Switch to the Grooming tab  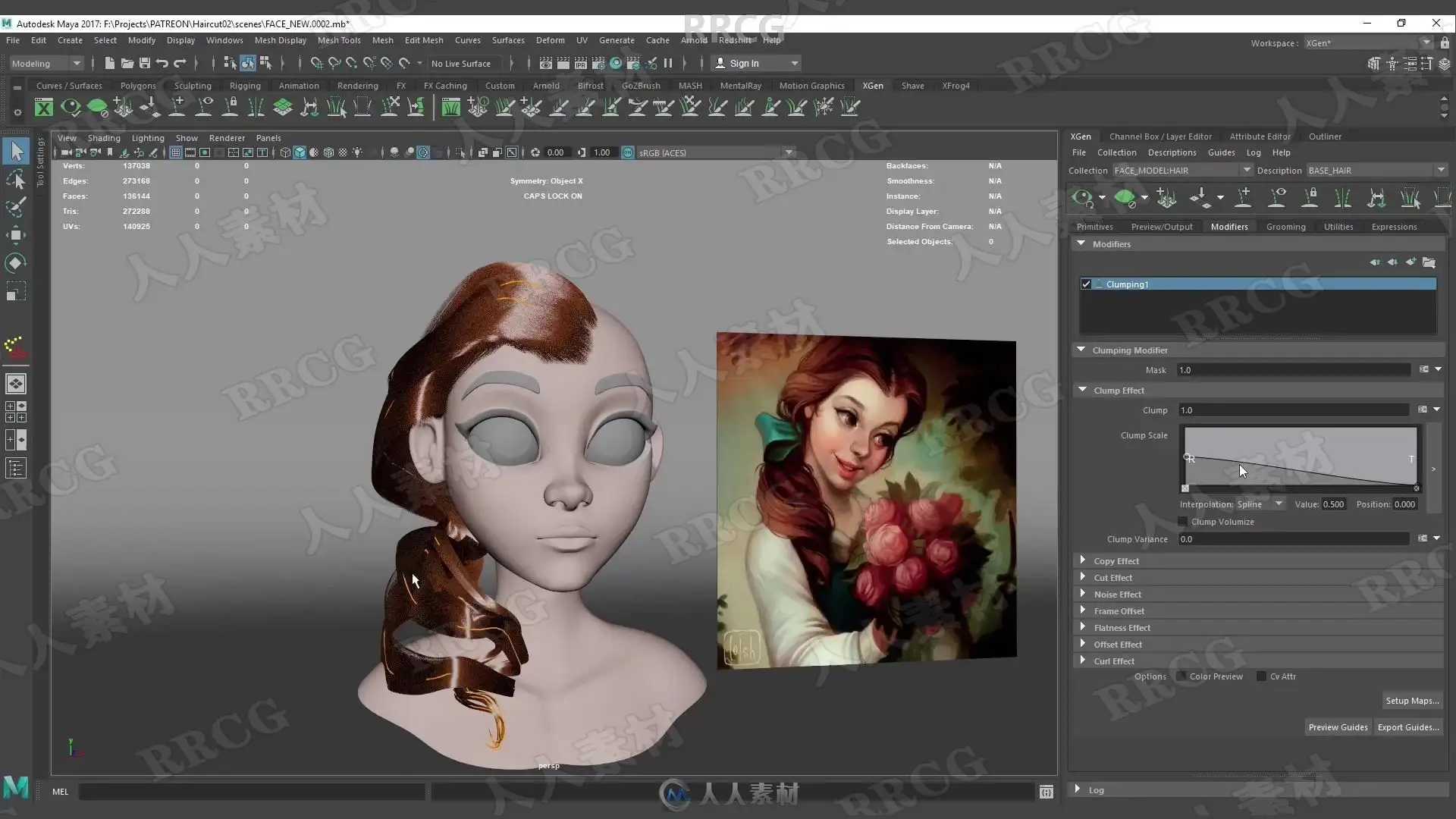click(1285, 227)
